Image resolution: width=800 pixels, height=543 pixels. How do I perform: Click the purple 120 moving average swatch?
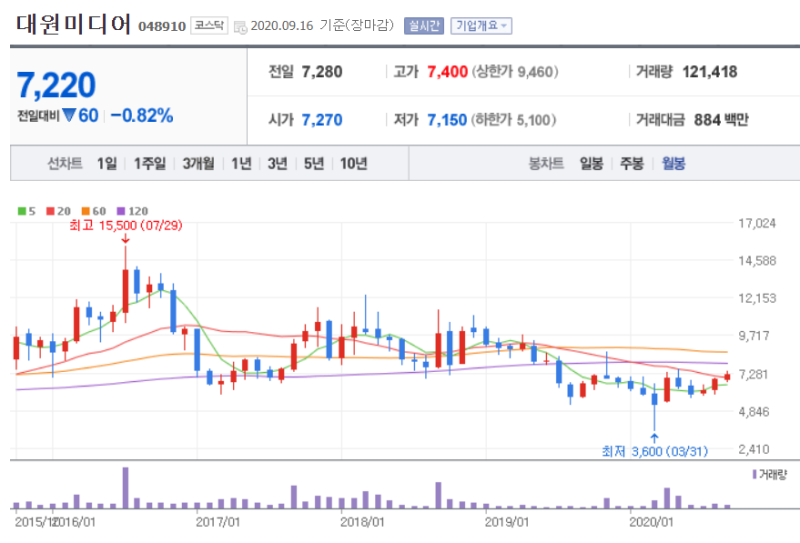tap(121, 211)
